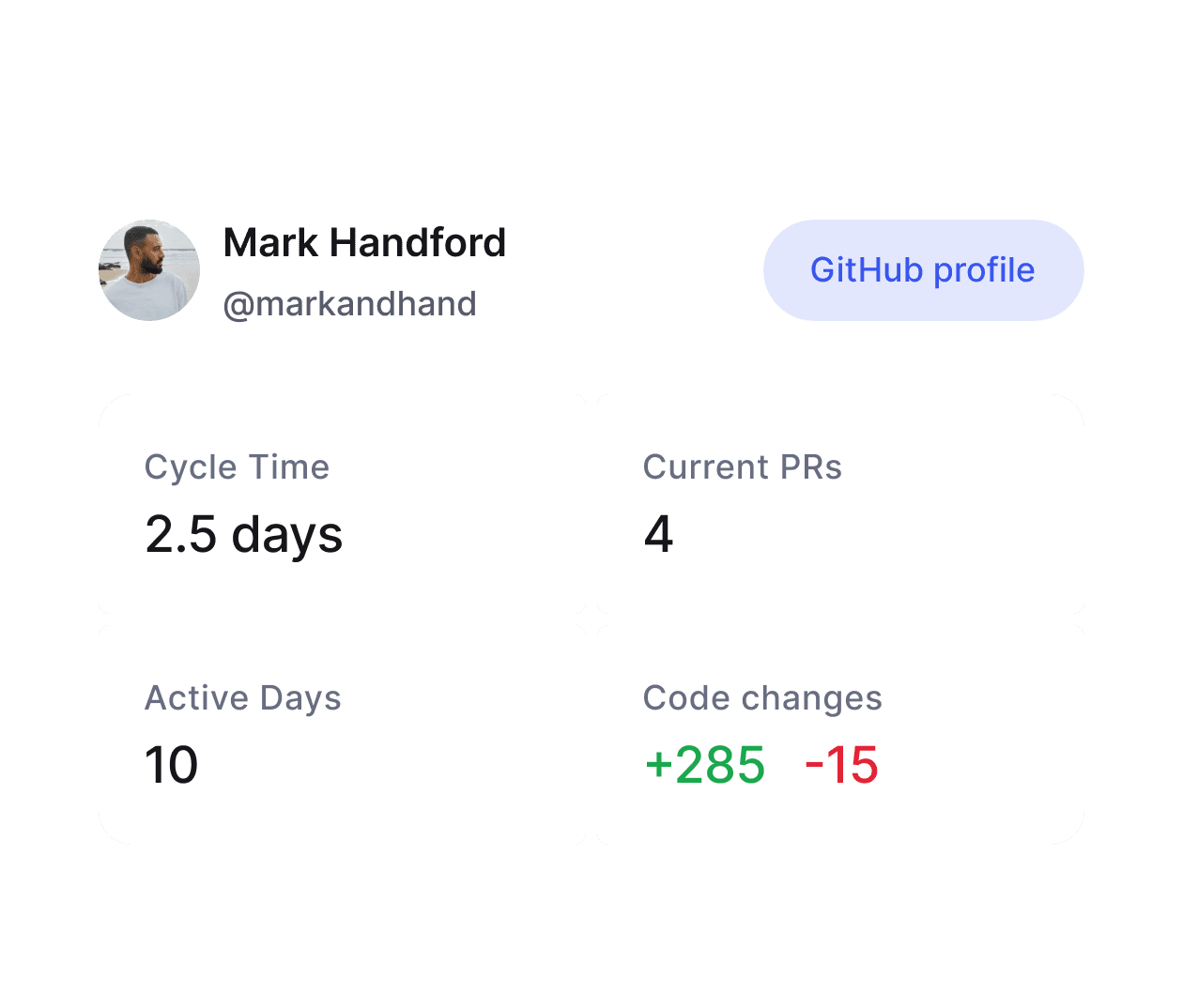Select the username @markandhand
Viewport: 1183px width, 1008px height.
(350, 302)
